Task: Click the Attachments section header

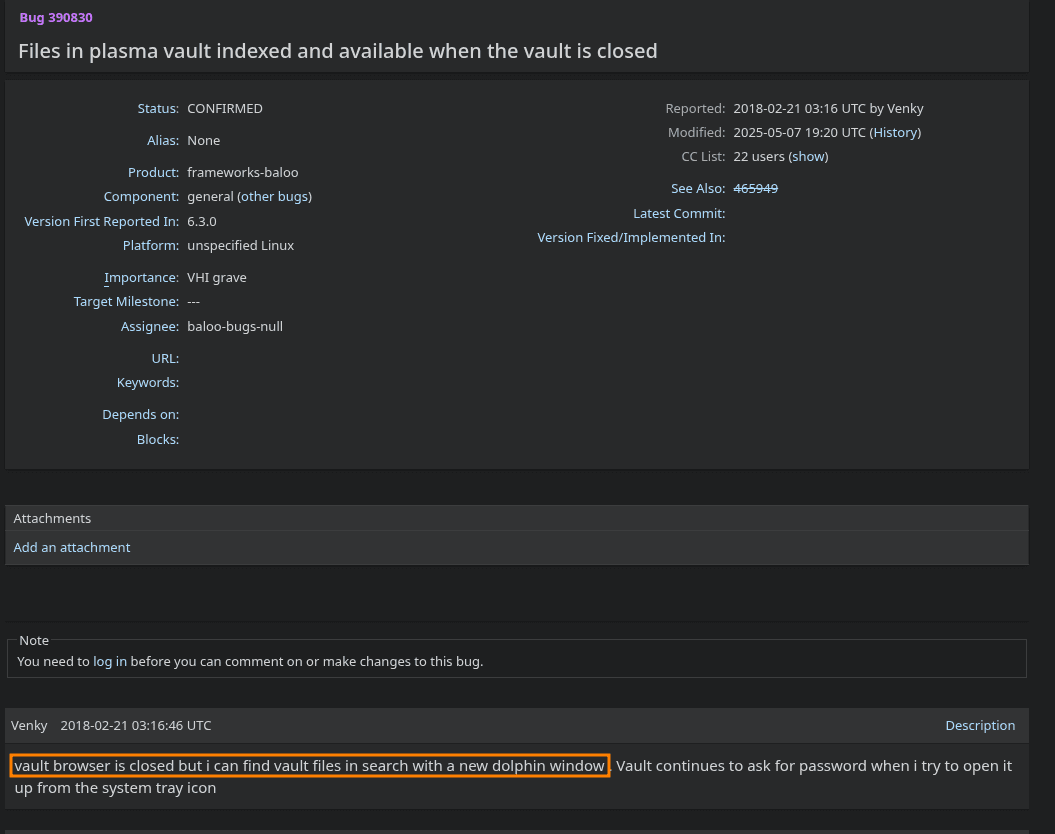Action: [x=52, y=519]
